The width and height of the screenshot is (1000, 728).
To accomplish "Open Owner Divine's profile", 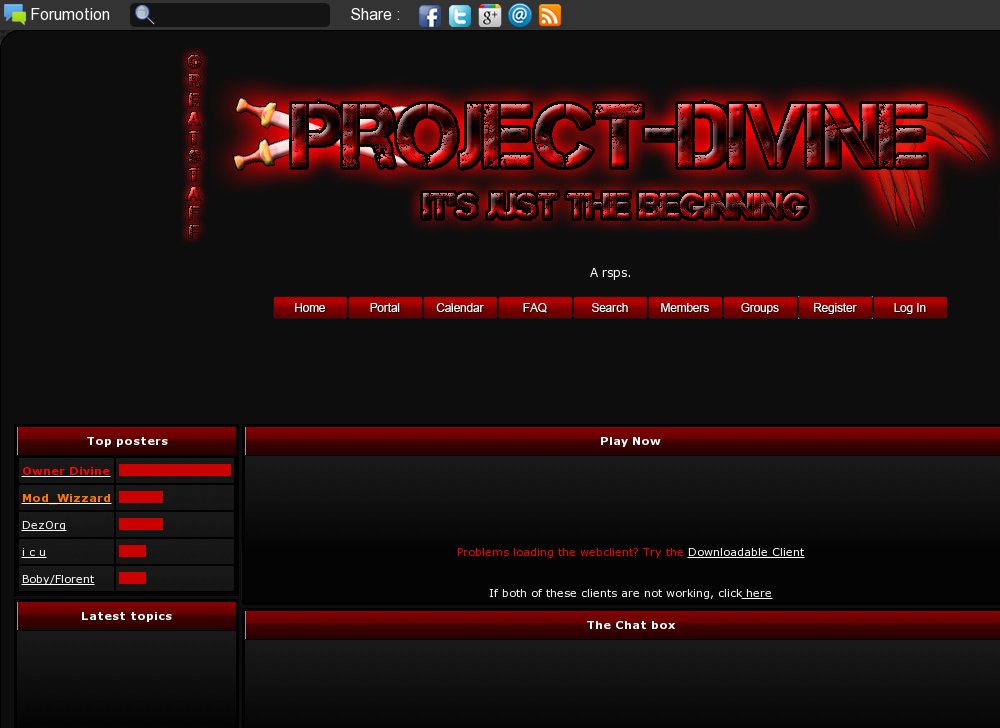I will [66, 471].
